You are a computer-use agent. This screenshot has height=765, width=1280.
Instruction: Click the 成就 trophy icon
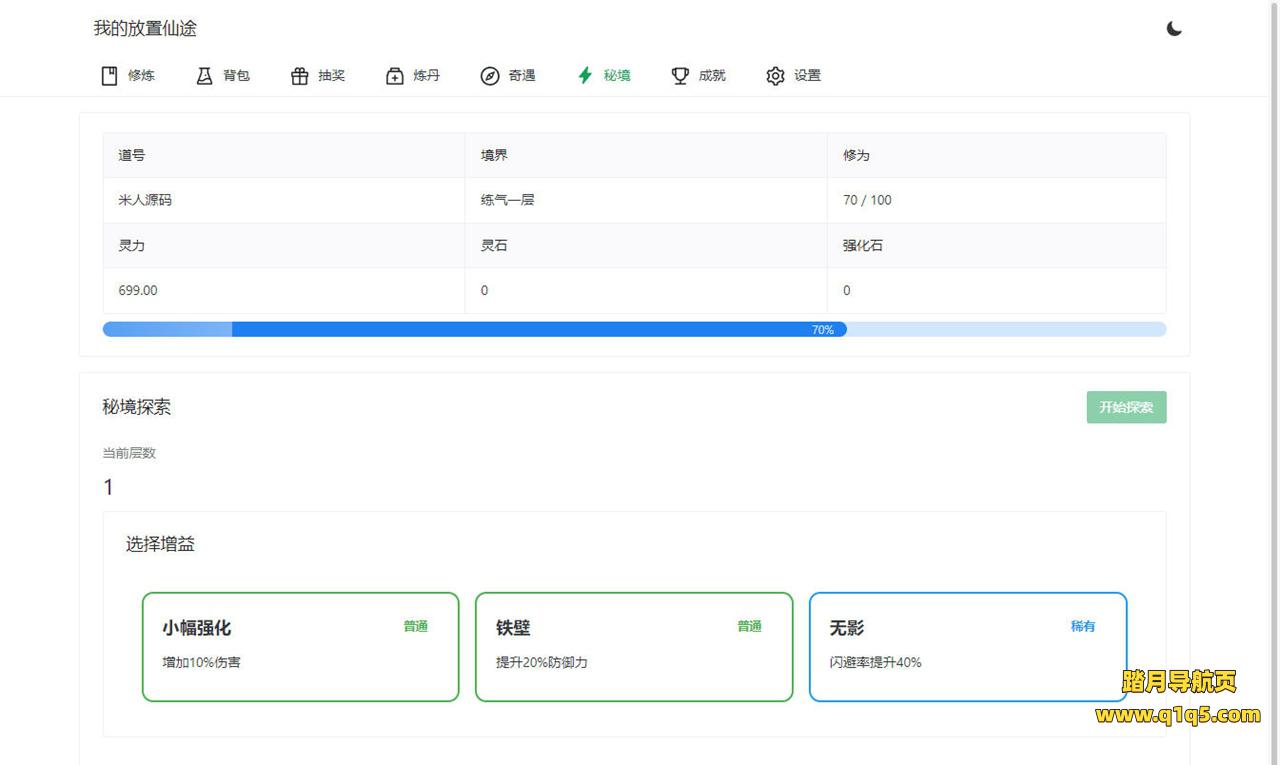(x=680, y=76)
